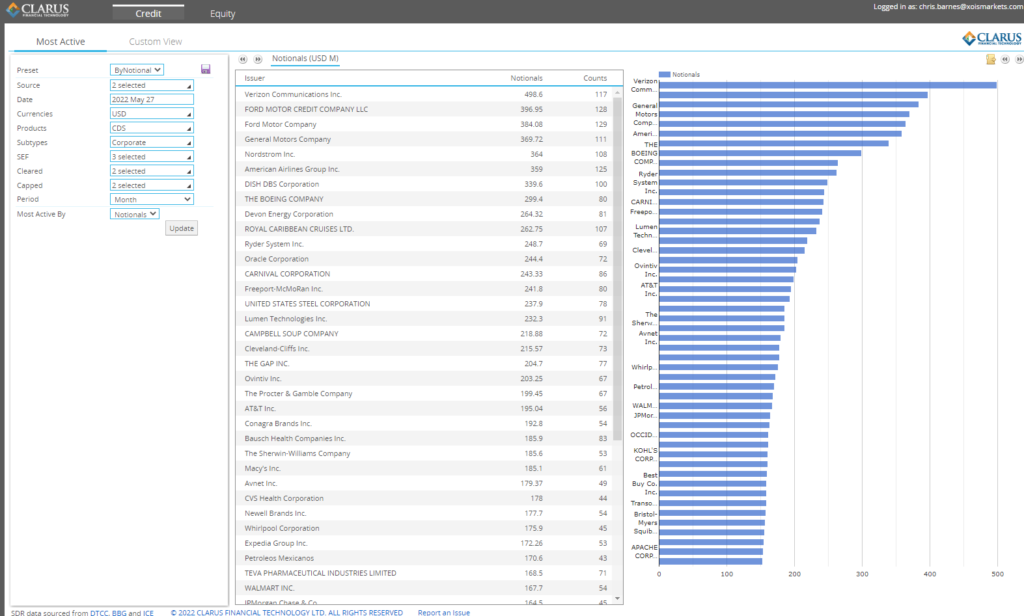Viewport: 1024px width, 616px height.
Task: Click the top Verizon bar in the chart
Action: click(x=828, y=85)
